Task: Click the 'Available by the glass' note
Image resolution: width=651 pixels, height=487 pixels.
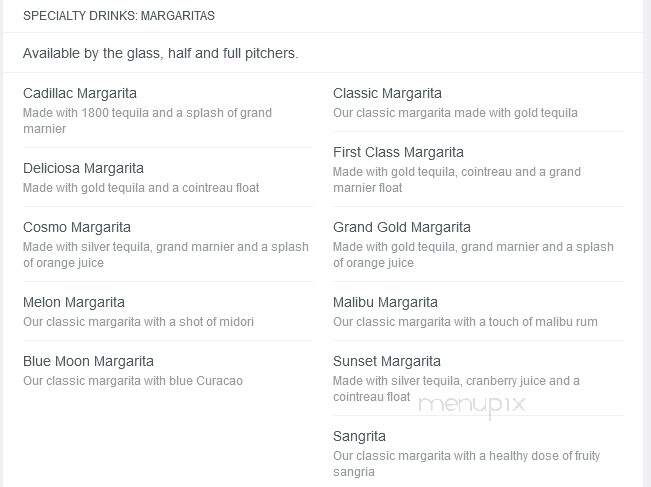Action: 160,54
